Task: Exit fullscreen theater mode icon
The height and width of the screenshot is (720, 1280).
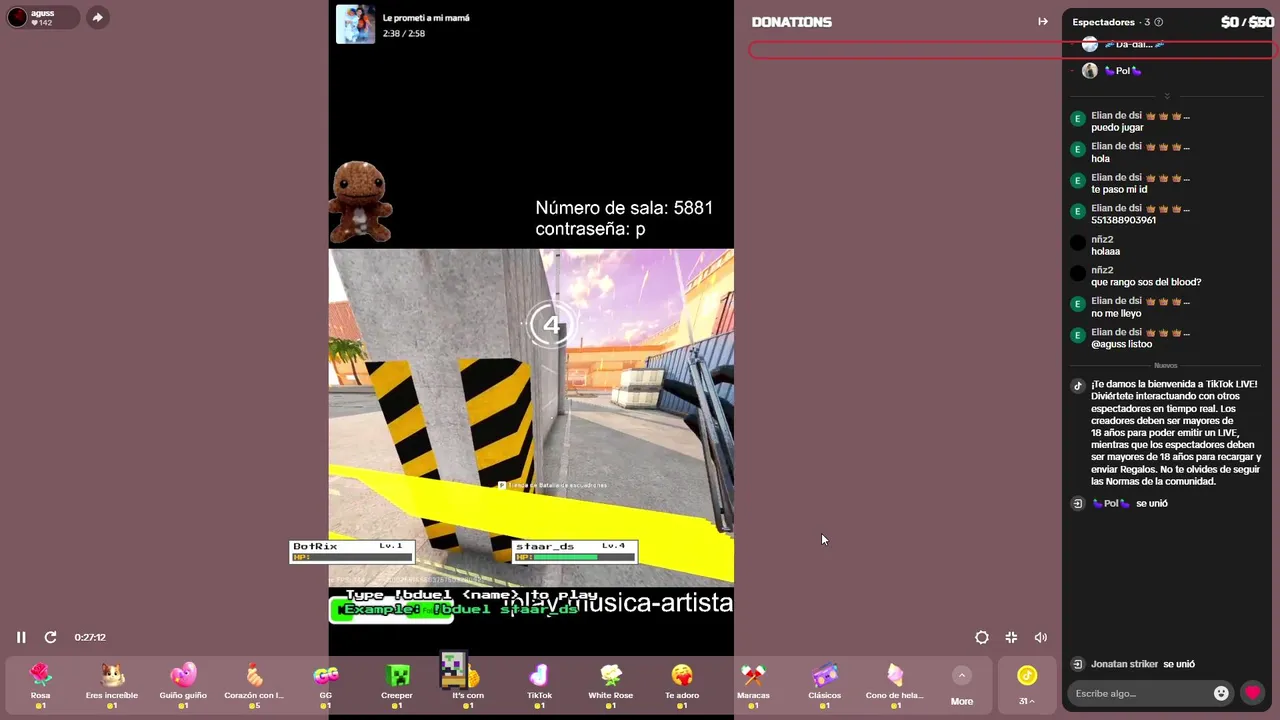Action: tap(1011, 637)
